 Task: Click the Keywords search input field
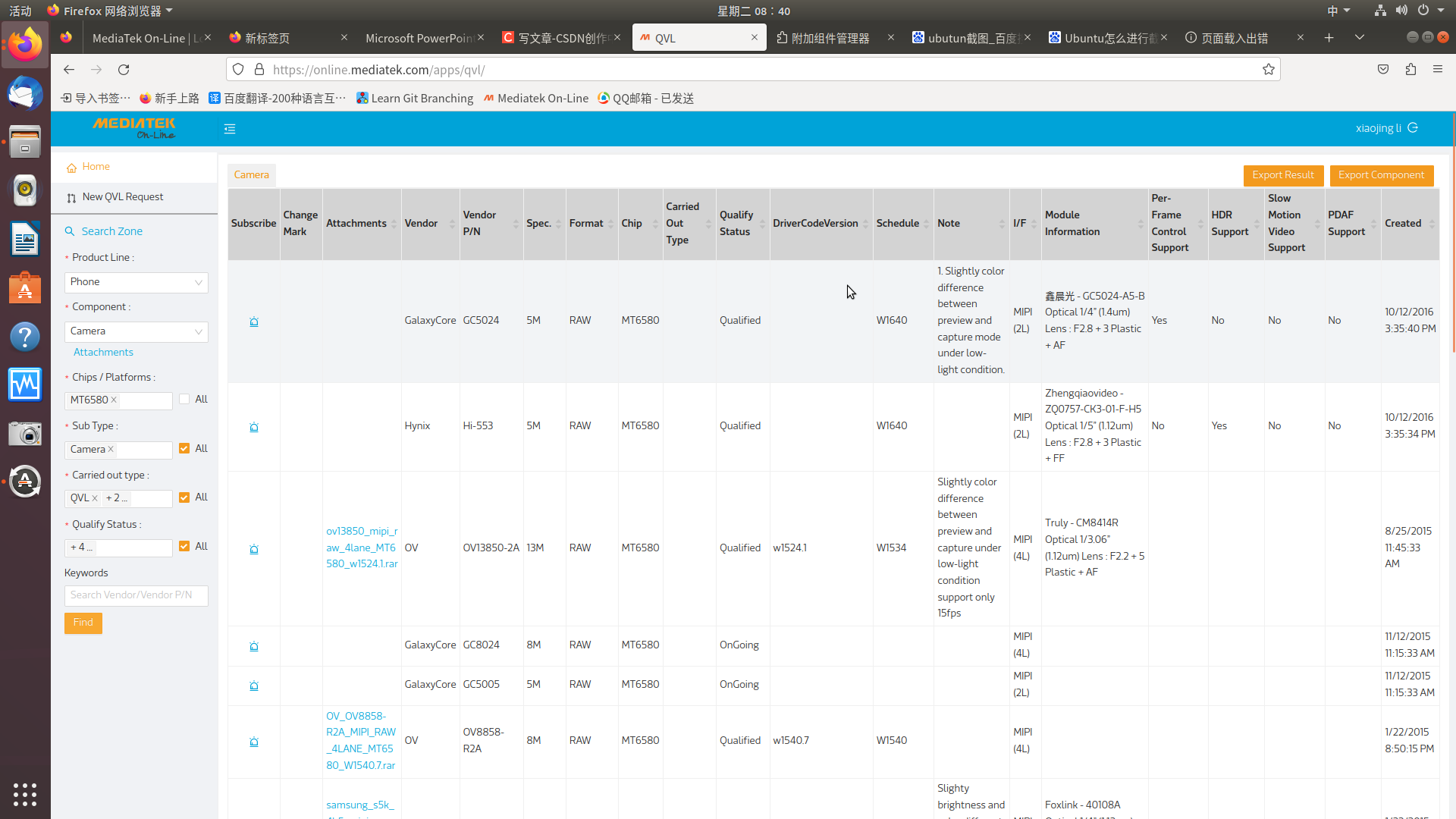tap(136, 595)
